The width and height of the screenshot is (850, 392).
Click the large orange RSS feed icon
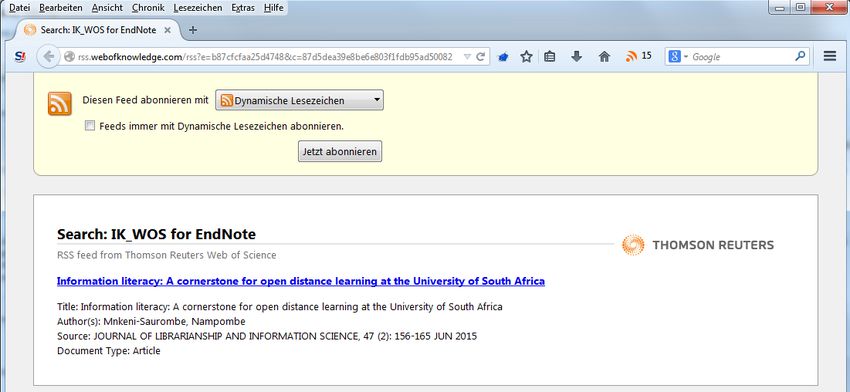60,104
